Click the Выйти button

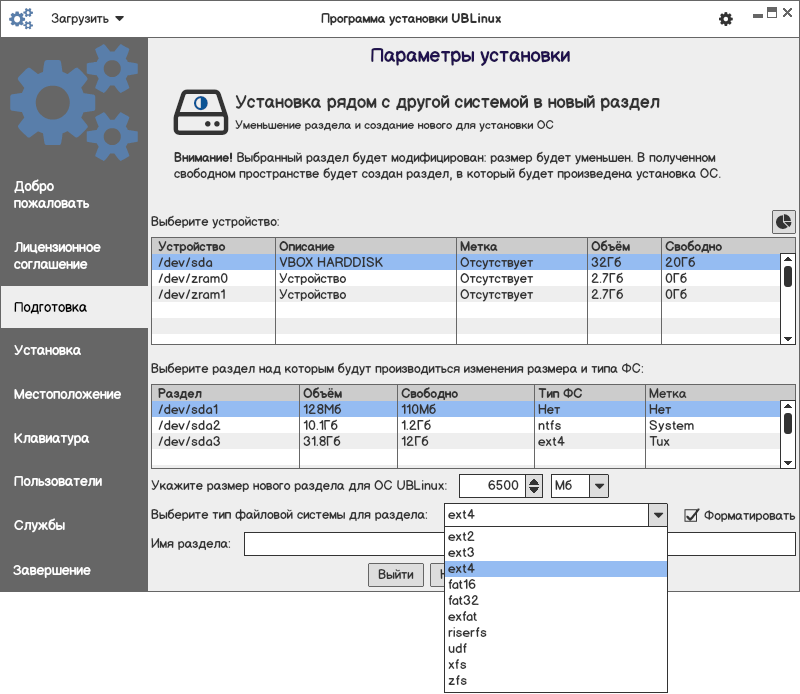click(x=396, y=575)
